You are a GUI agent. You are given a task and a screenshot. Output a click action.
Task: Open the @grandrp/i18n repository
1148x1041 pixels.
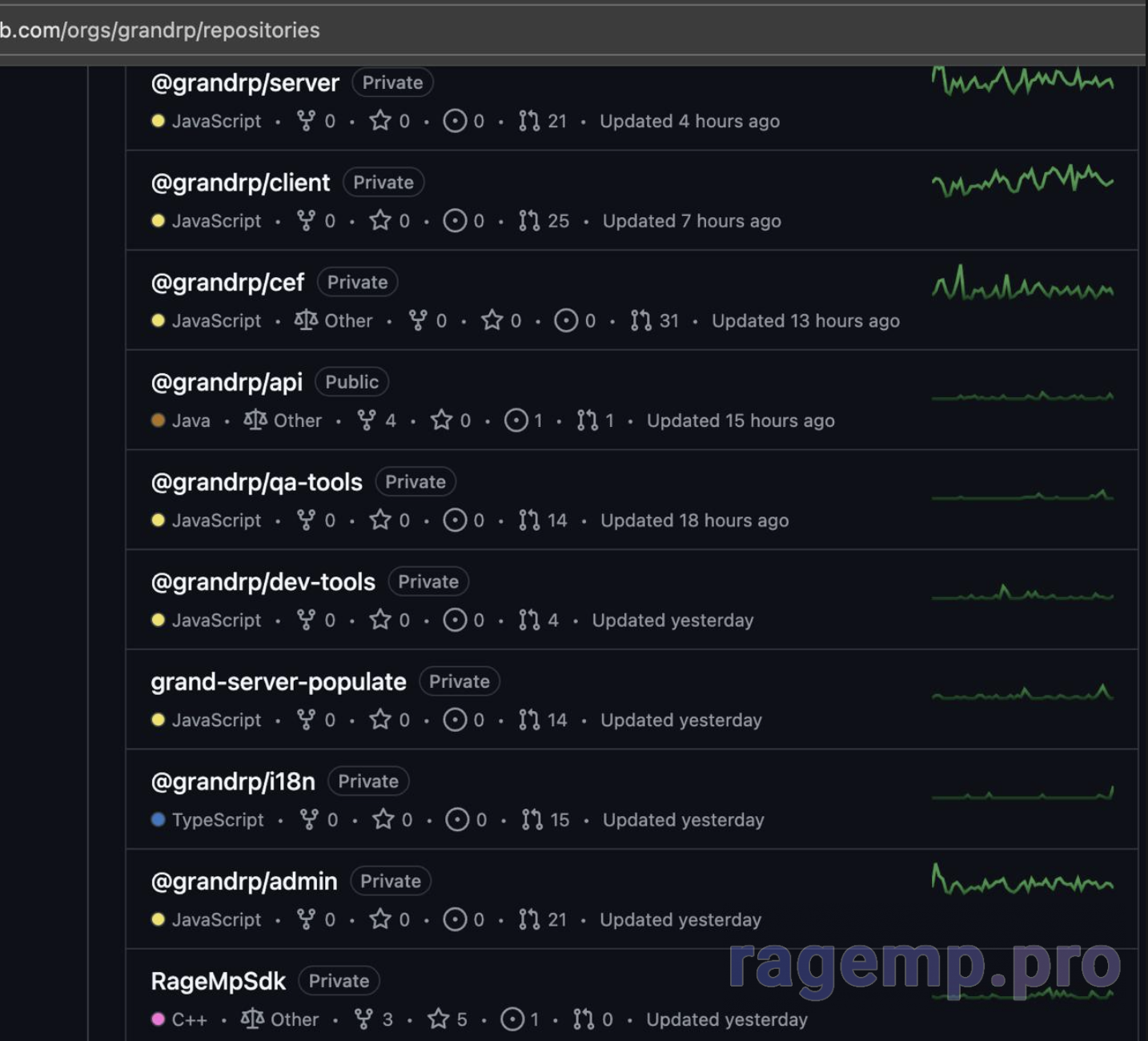233,782
